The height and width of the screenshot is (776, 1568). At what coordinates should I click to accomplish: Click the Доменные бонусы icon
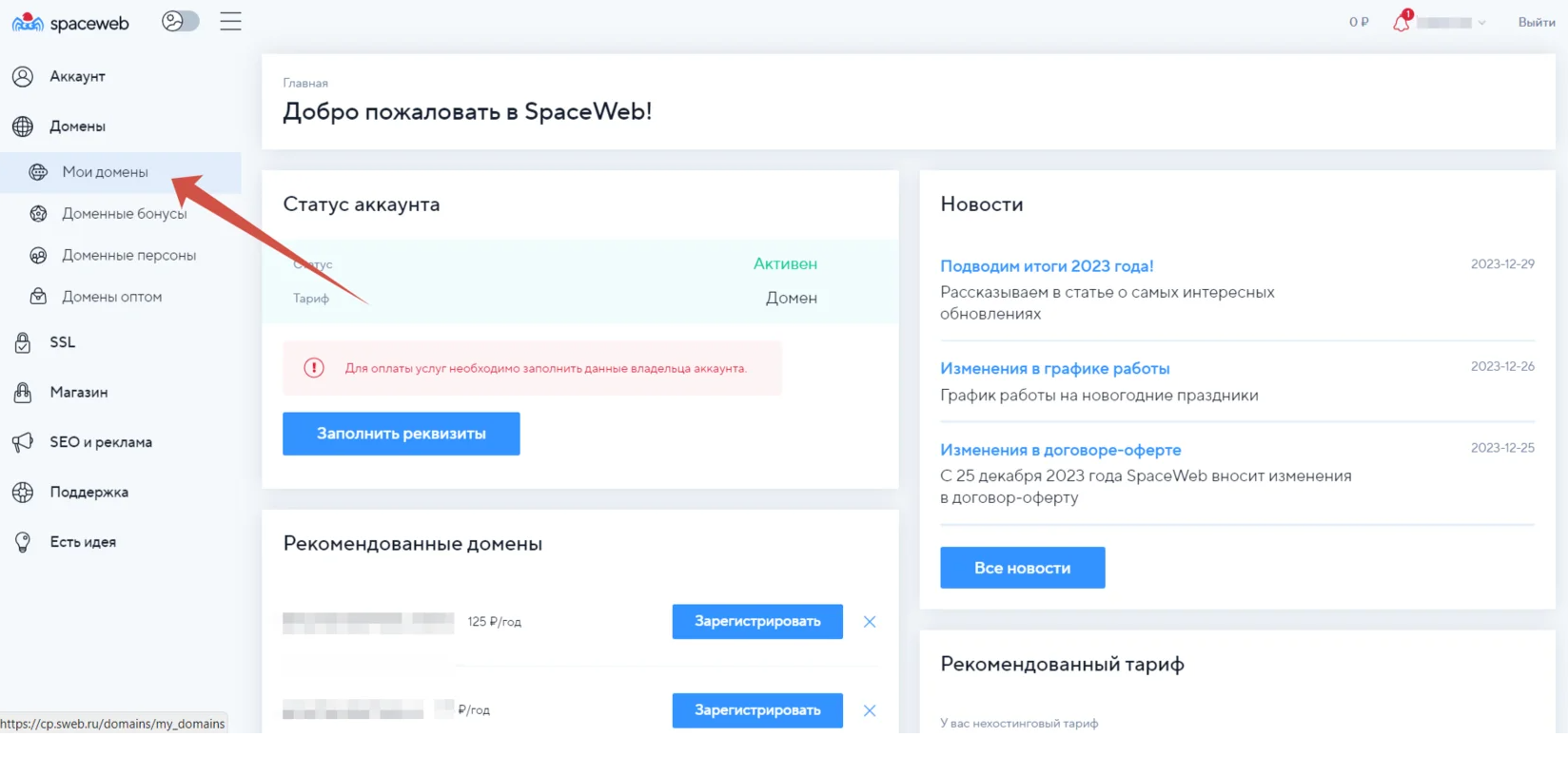[38, 214]
